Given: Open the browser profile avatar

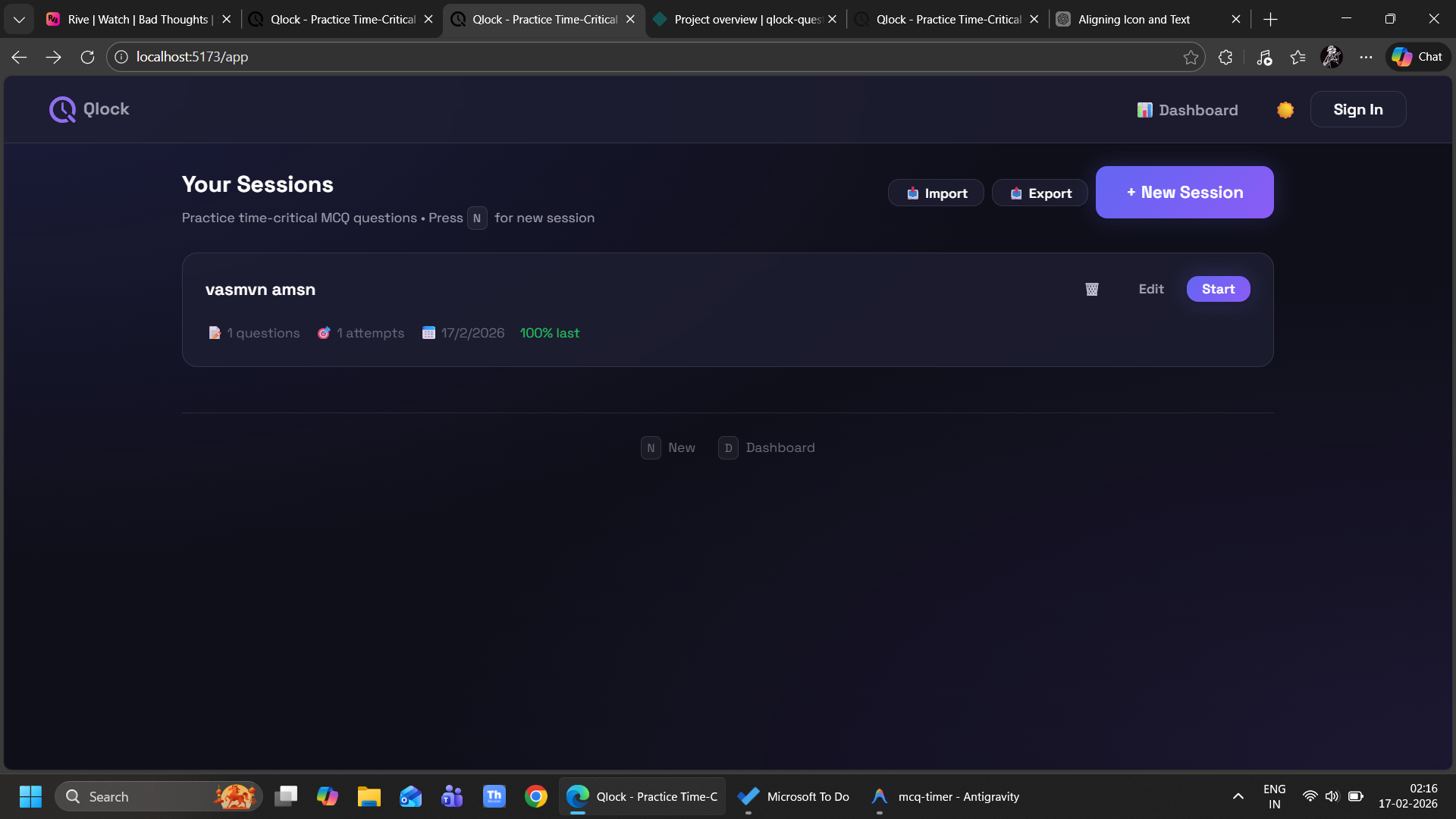Looking at the screenshot, I should [x=1332, y=57].
